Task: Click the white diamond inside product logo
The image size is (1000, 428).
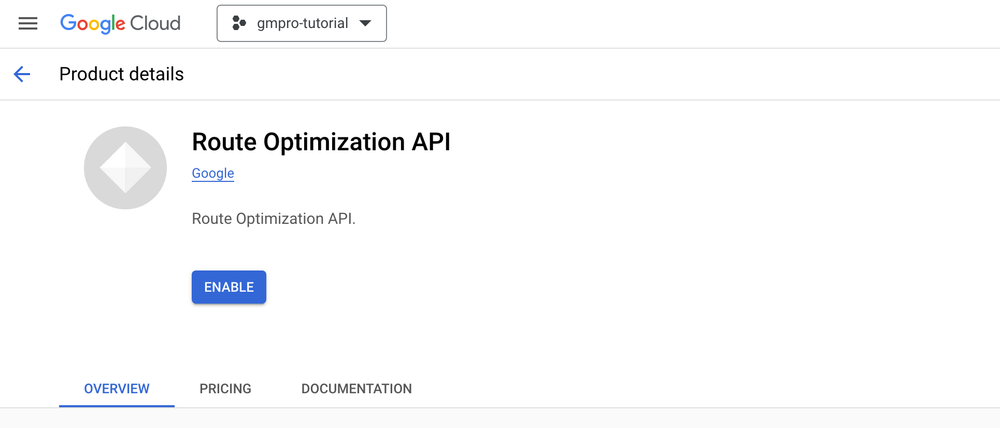Action: pos(125,168)
